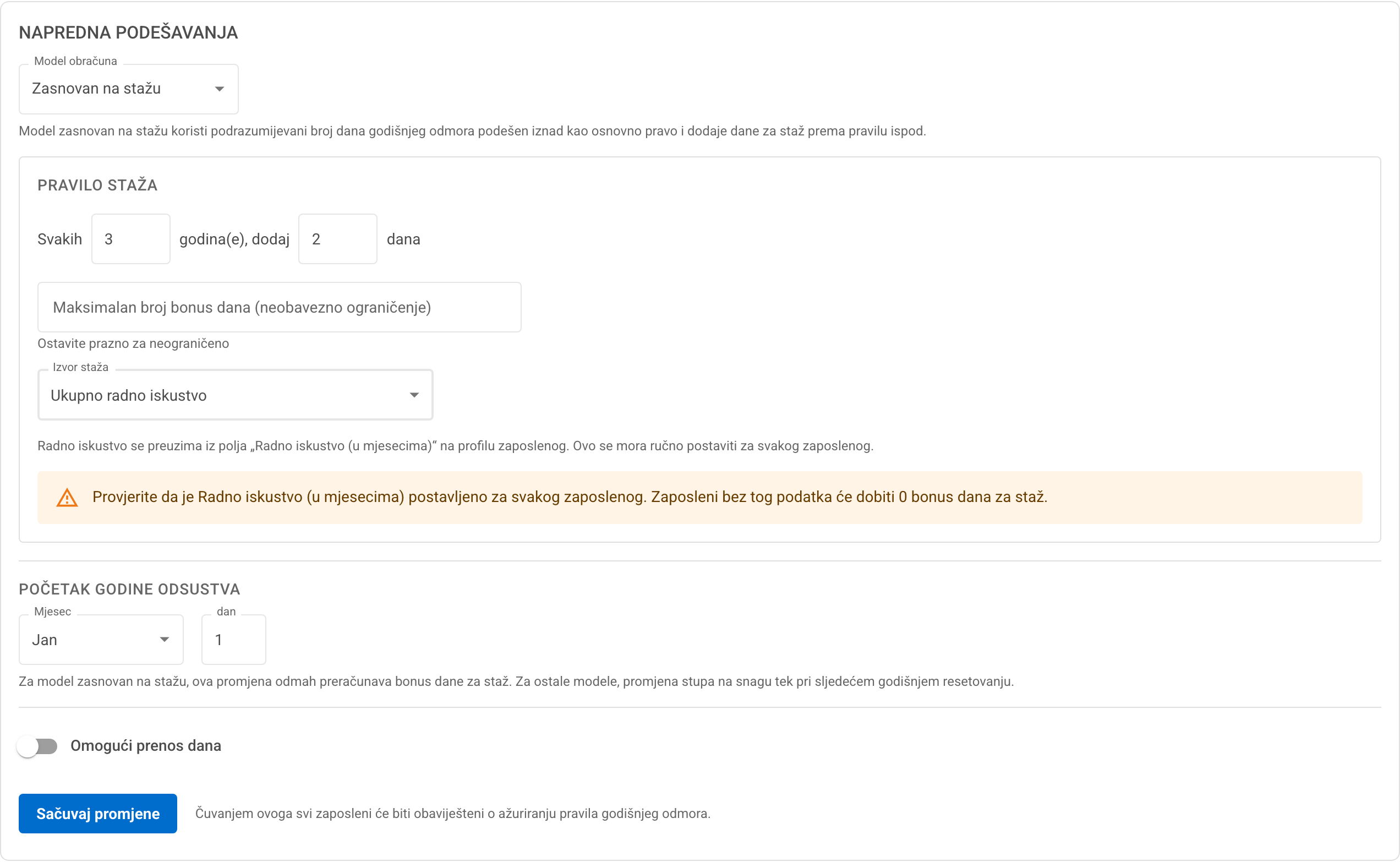Click the dan input showing 1
The image size is (1400, 862).
point(234,640)
